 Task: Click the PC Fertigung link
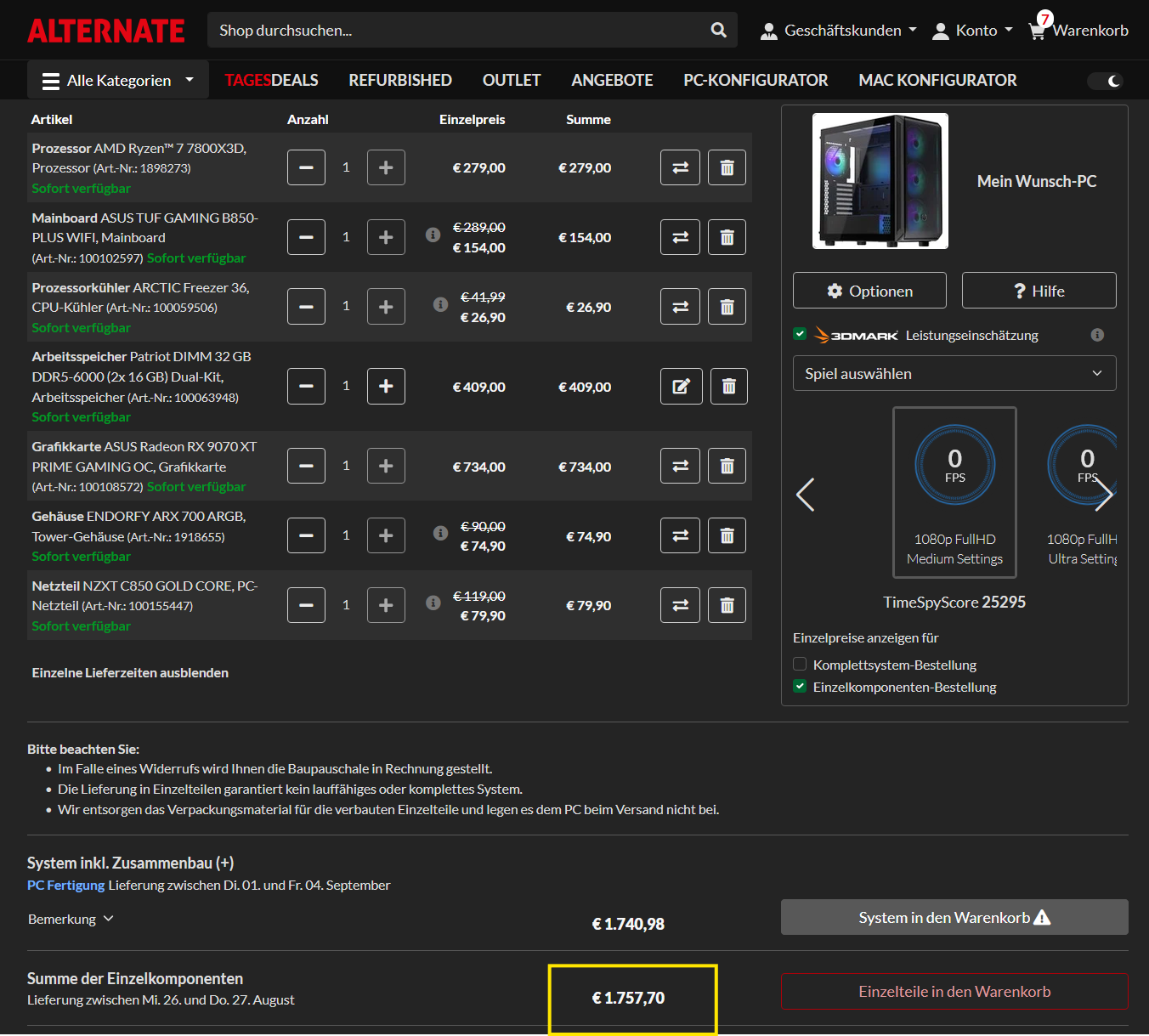tap(66, 885)
